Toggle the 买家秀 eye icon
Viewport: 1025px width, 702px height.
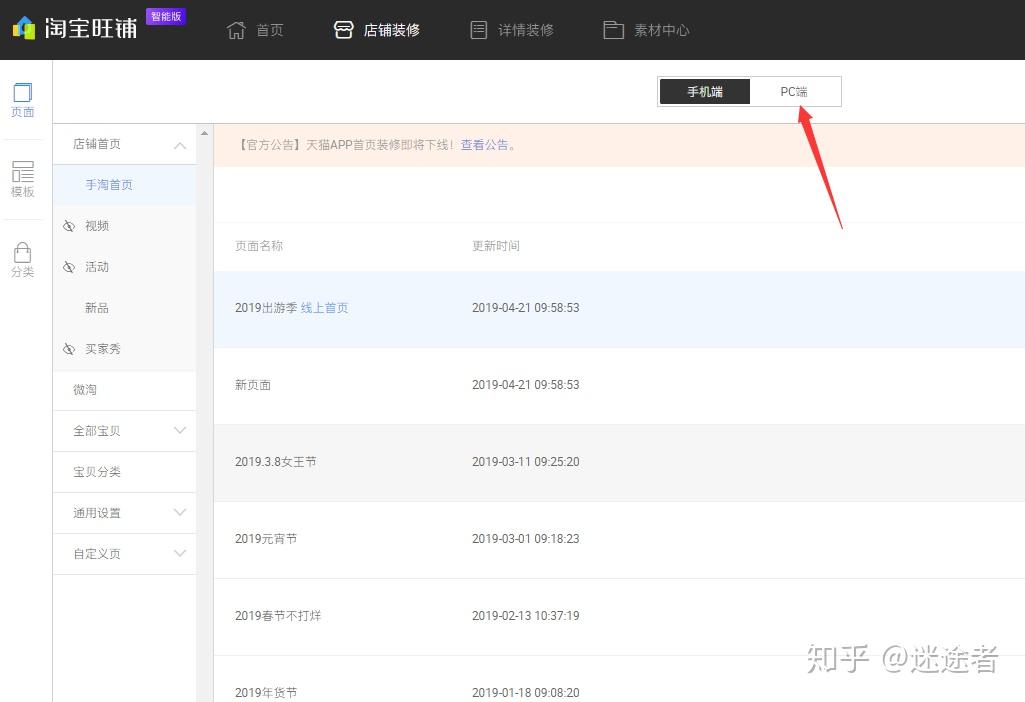pos(67,348)
